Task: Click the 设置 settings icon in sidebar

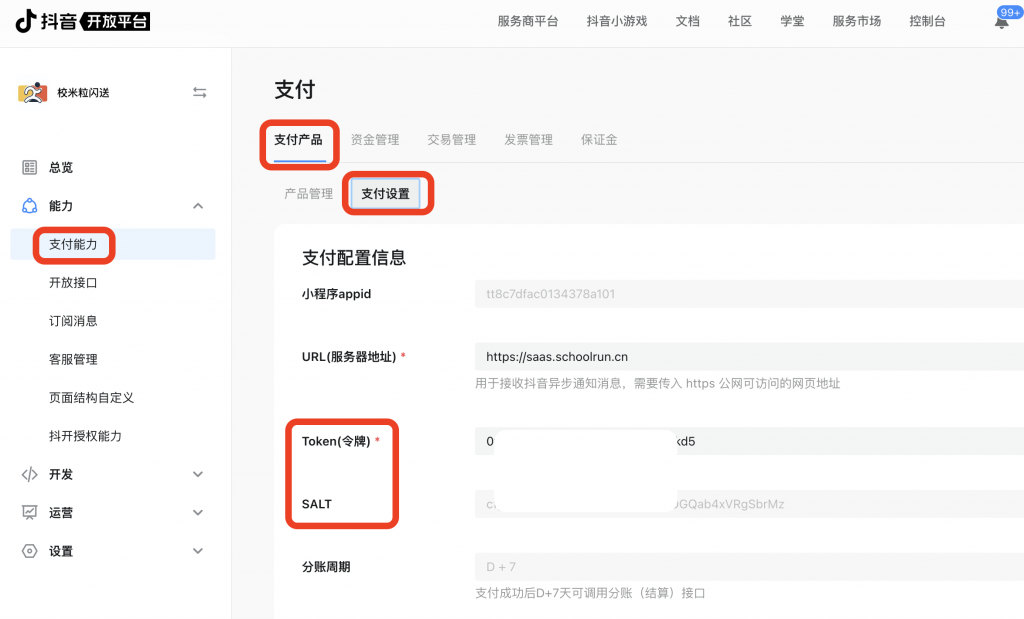Action: pyautogui.click(x=28, y=551)
